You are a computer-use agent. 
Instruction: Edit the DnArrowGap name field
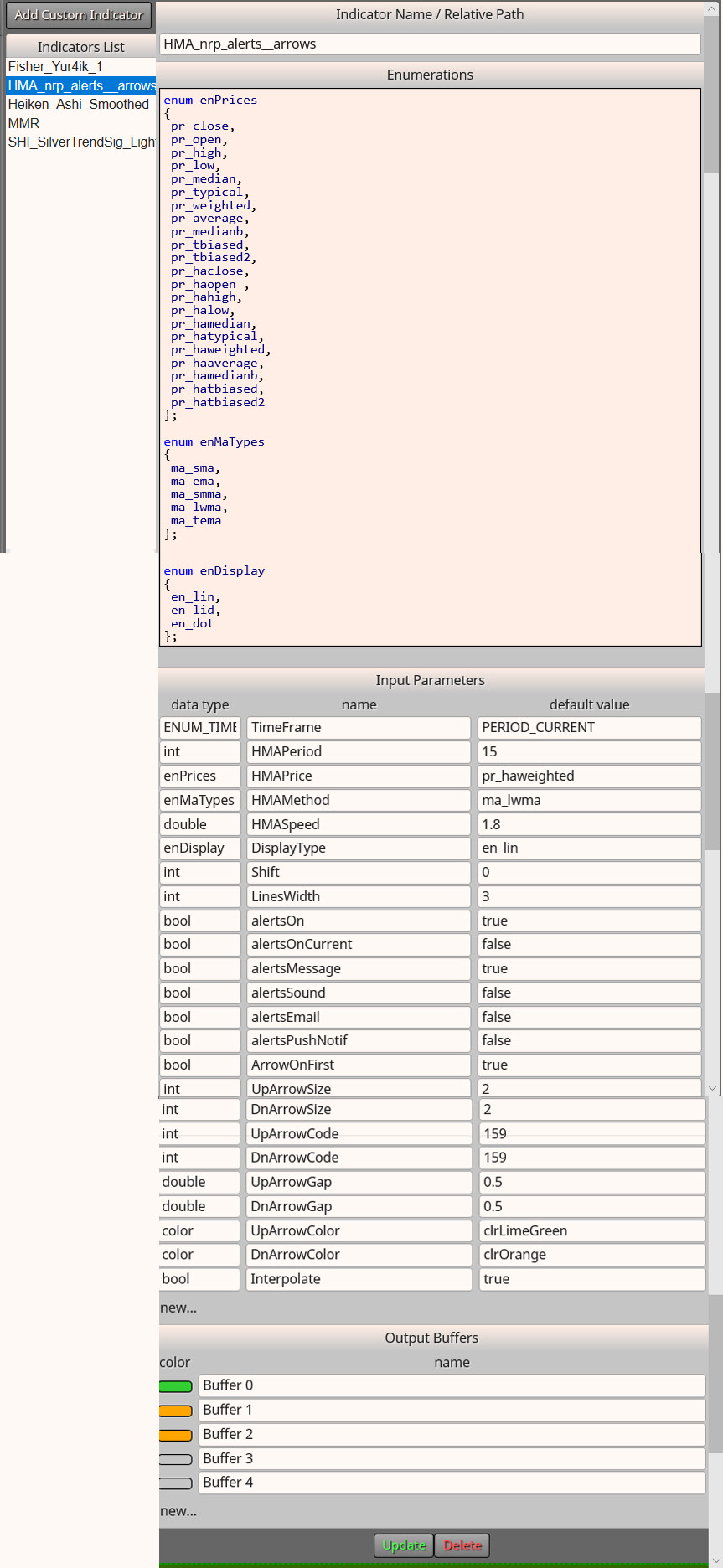pyautogui.click(x=359, y=1206)
